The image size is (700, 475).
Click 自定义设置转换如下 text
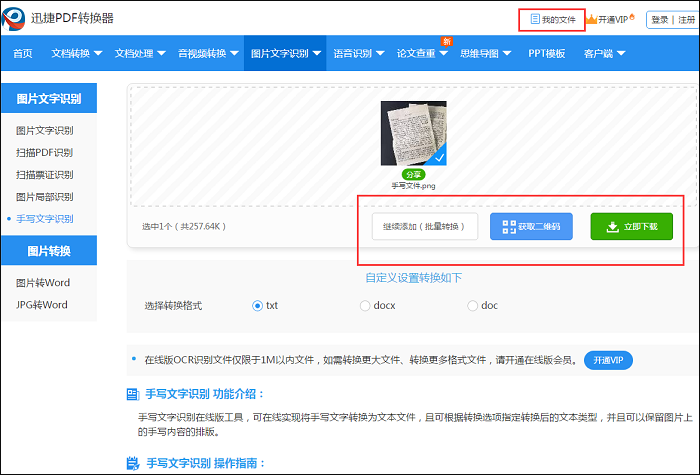tap(413, 278)
